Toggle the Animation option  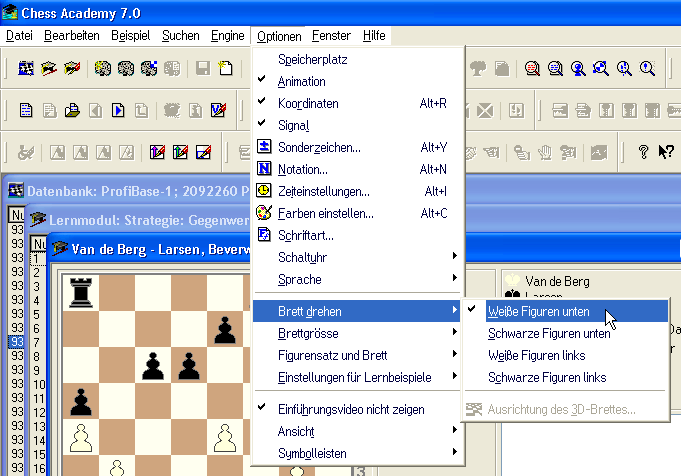coord(358,81)
